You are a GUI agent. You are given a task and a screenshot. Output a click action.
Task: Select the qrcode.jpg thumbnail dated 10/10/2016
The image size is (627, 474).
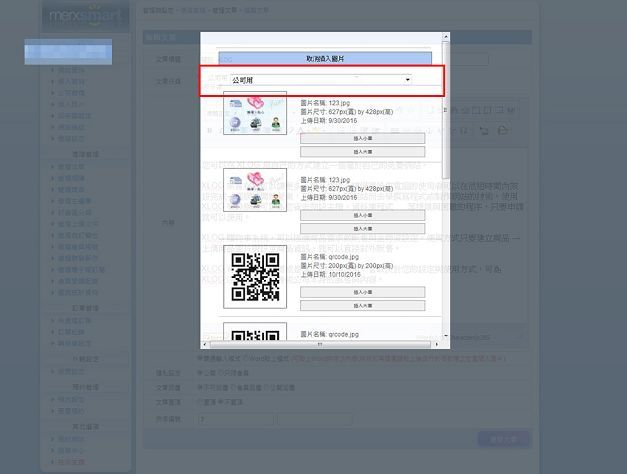tap(255, 277)
